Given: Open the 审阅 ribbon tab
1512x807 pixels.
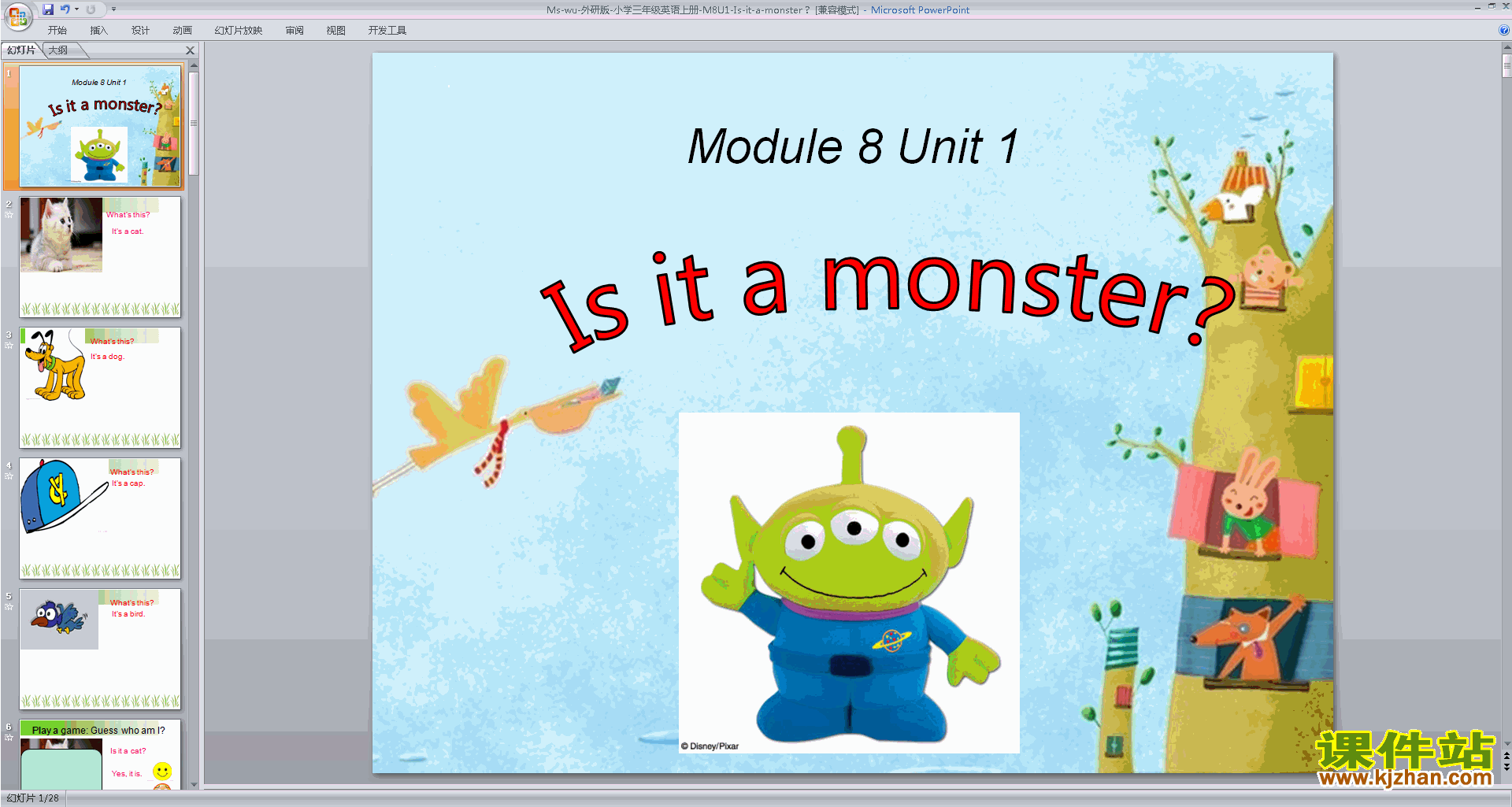Looking at the screenshot, I should pos(295,31).
